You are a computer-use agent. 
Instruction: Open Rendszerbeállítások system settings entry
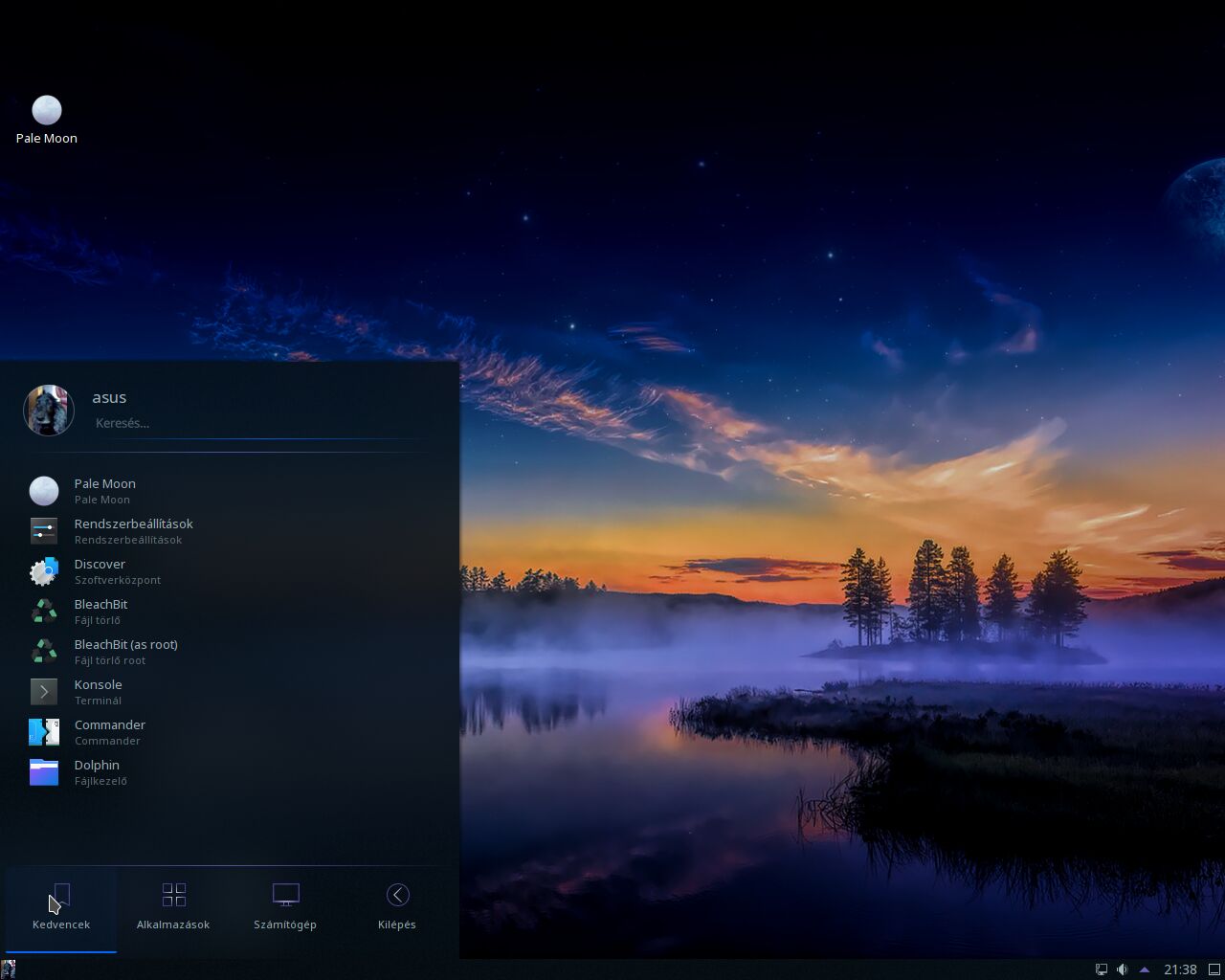230,531
